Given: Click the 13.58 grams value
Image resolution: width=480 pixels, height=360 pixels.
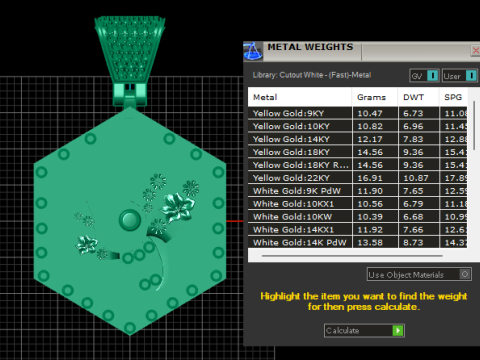Looking at the screenshot, I should (370, 242).
